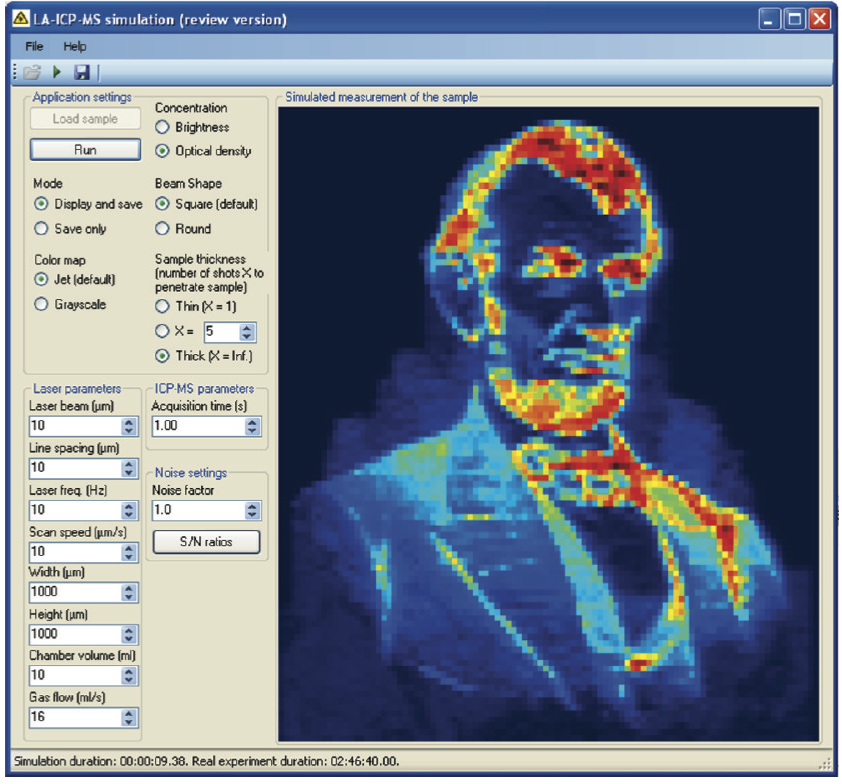
Task: Pick Grayscale color map
Action: tap(41, 304)
